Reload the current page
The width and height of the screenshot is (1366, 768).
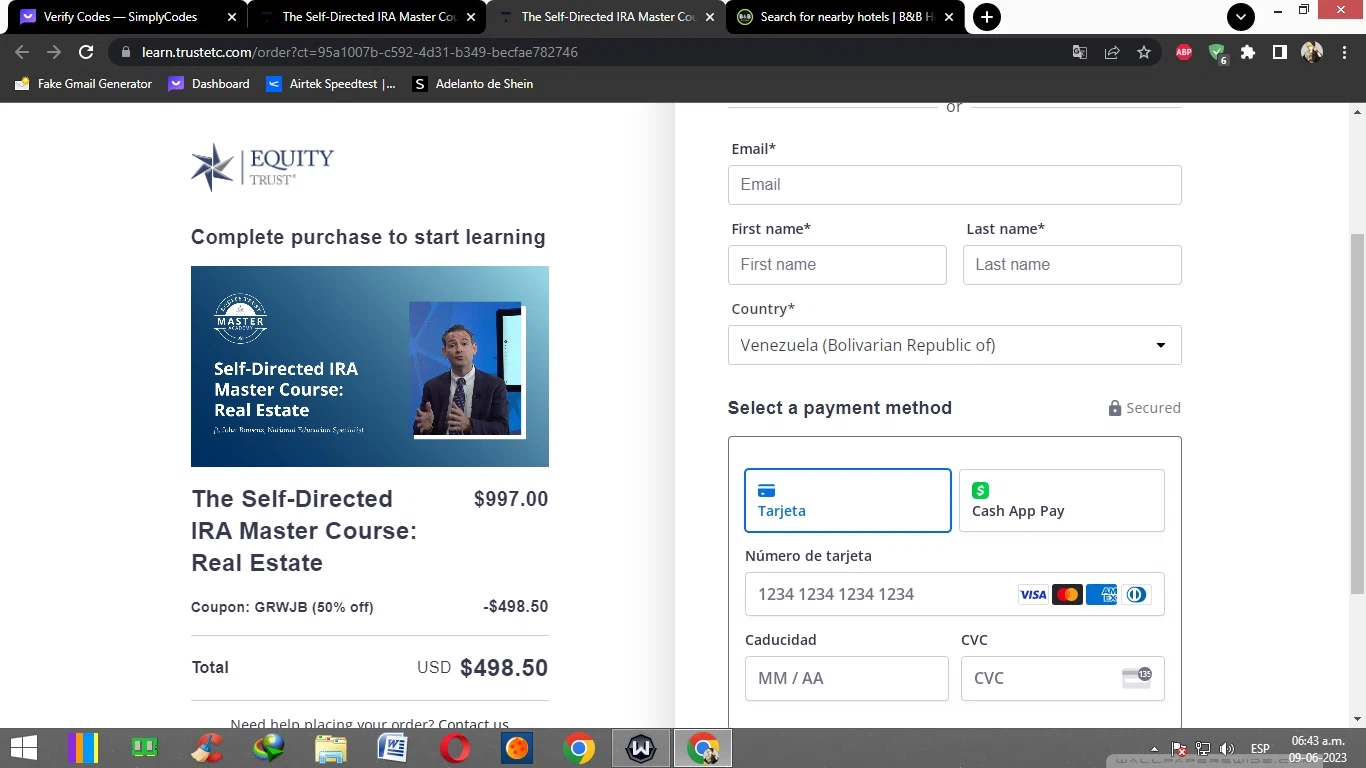pos(86,52)
